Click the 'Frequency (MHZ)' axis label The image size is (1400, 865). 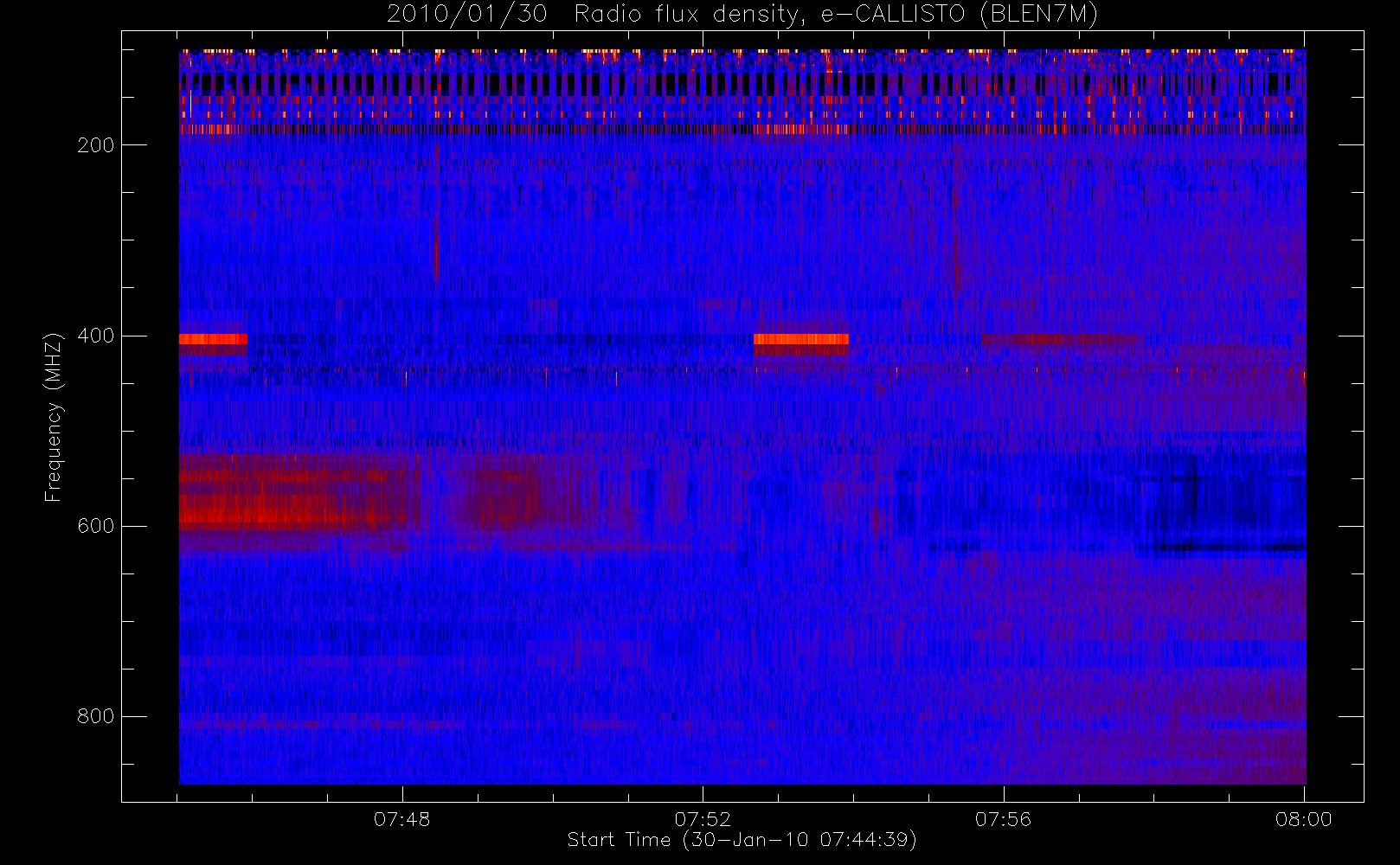coord(54,417)
